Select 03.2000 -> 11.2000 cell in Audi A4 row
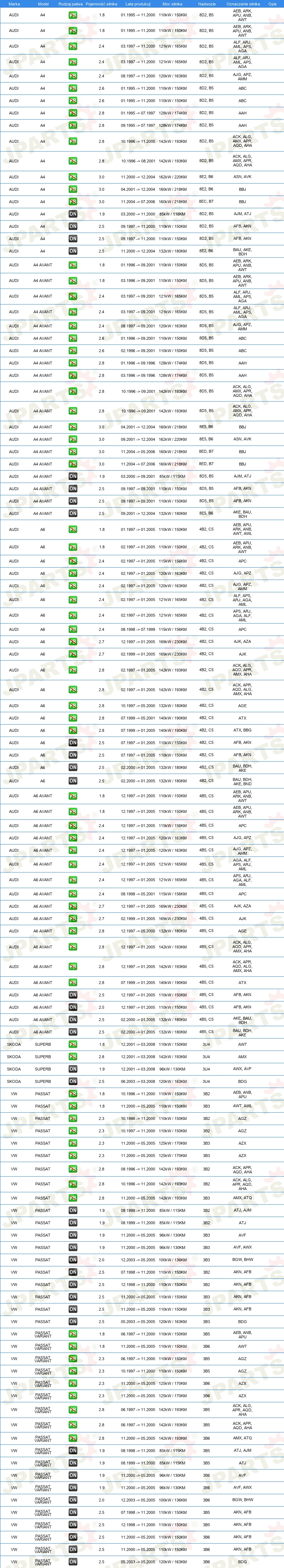Image resolution: width=284 pixels, height=1568 pixels. point(138,214)
